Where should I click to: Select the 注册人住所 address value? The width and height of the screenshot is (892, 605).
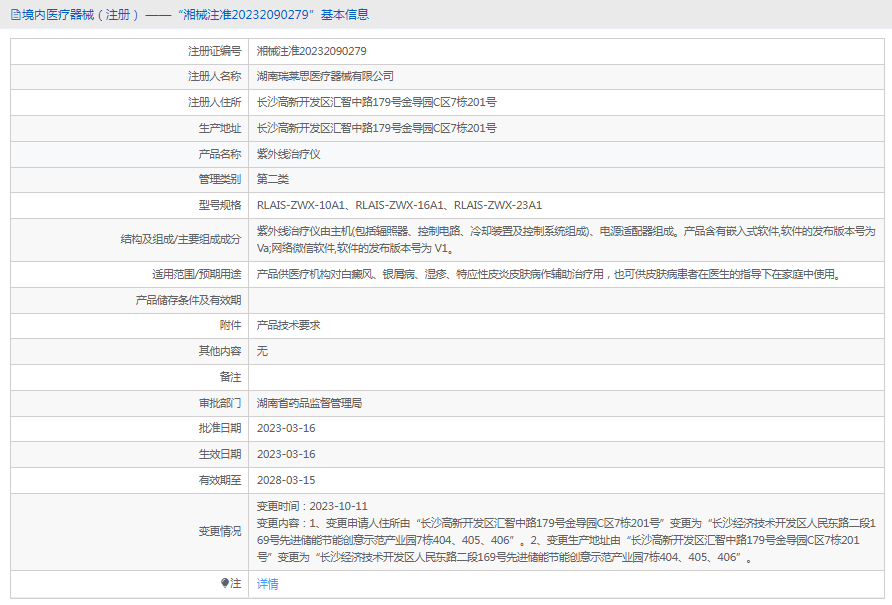click(x=376, y=102)
